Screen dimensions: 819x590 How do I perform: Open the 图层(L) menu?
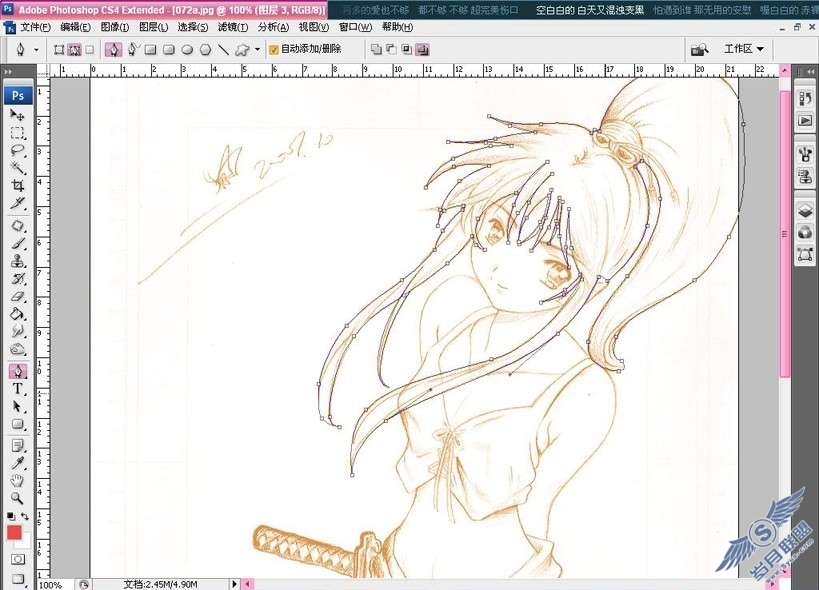click(154, 27)
